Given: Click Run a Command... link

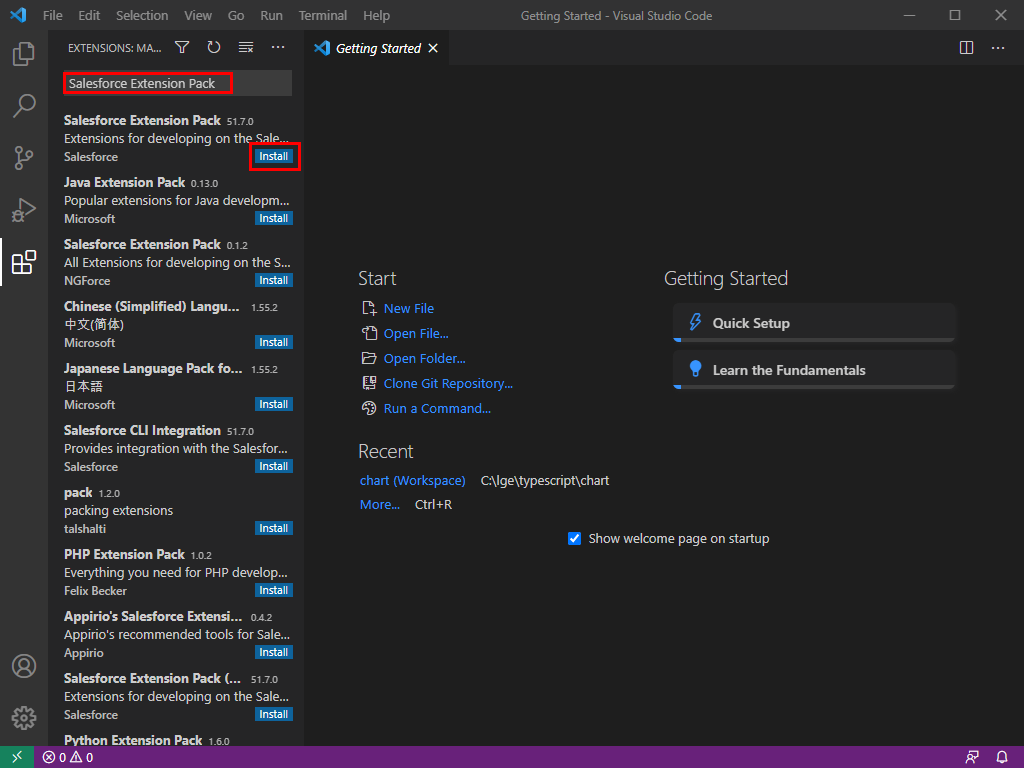Looking at the screenshot, I should (437, 409).
